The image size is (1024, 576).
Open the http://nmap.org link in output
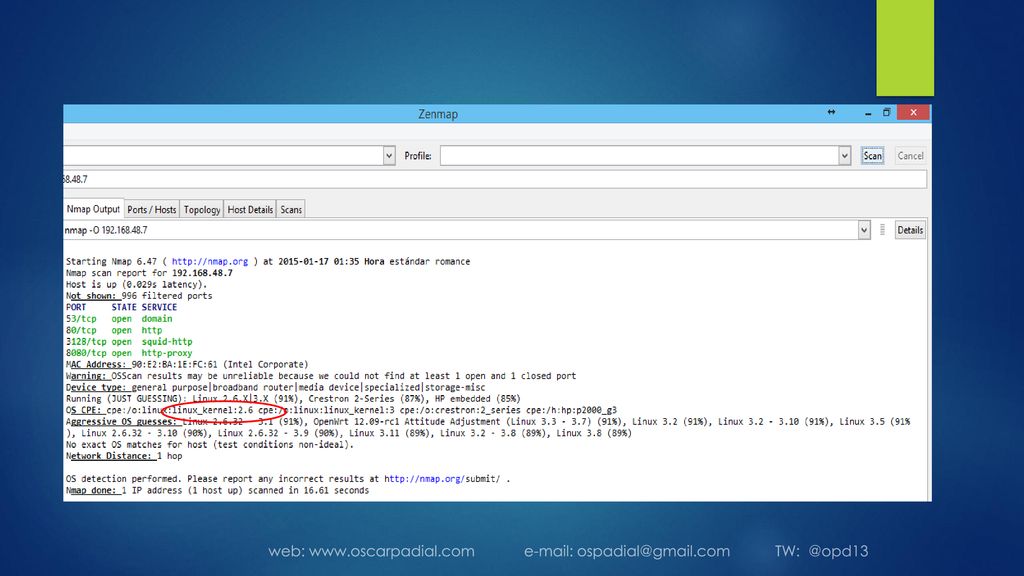[210, 261]
